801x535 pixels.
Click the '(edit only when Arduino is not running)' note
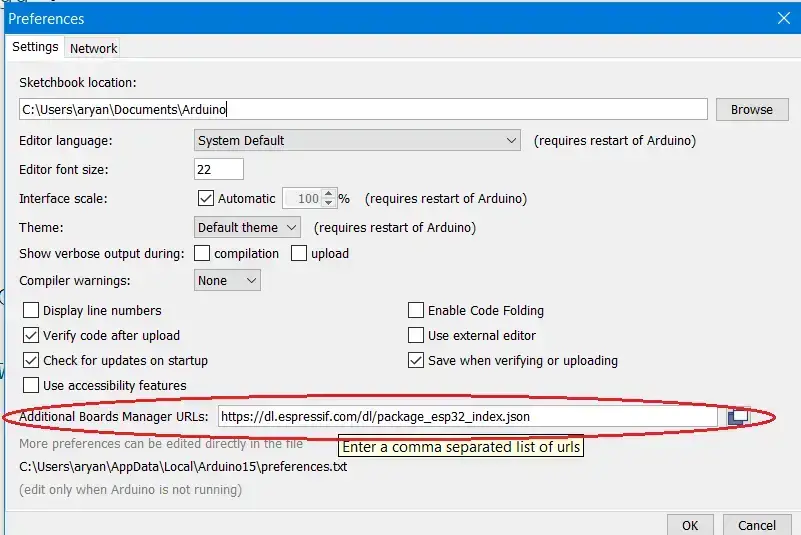point(130,490)
